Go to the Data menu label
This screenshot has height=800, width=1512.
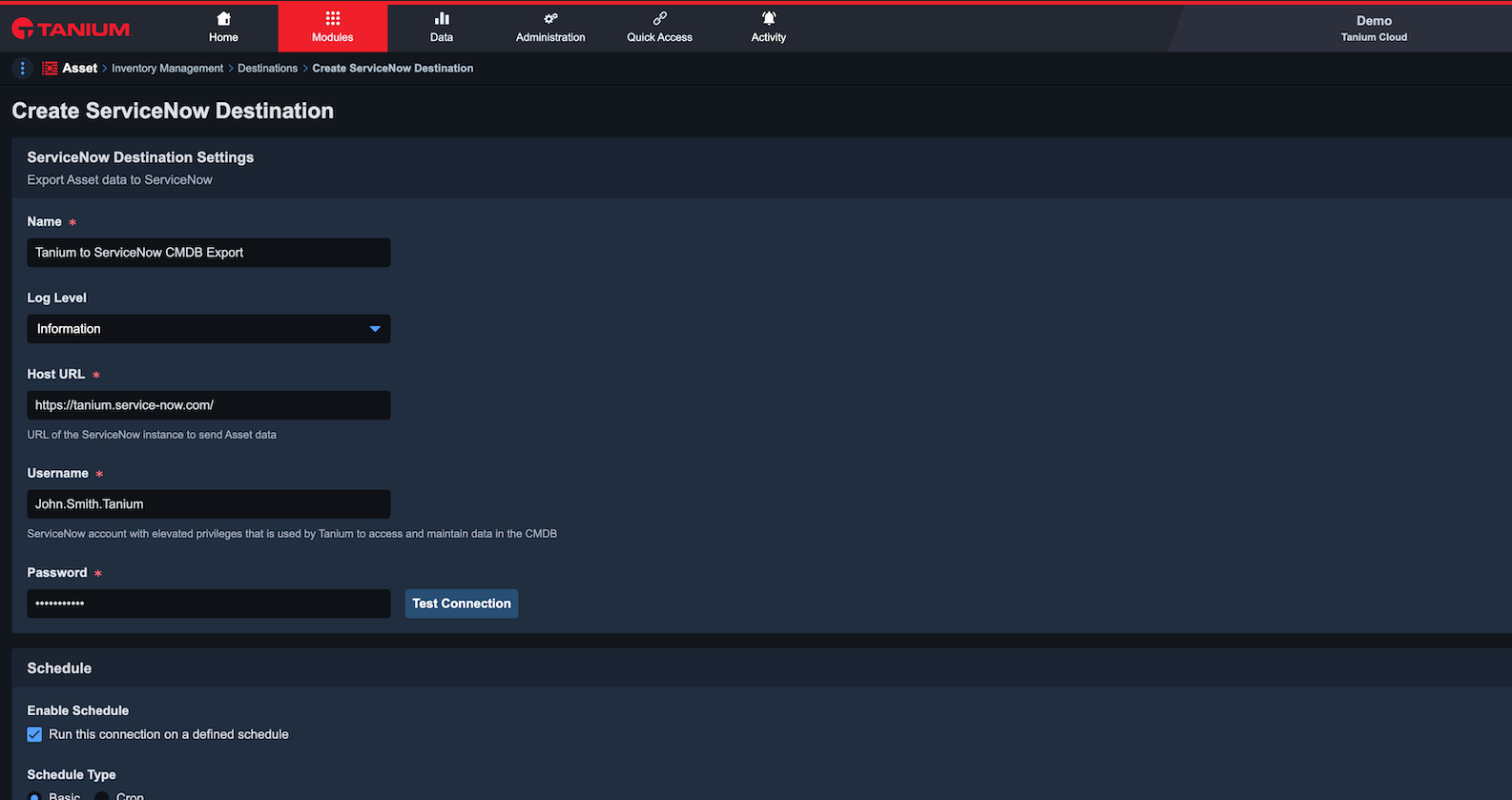[x=442, y=37]
